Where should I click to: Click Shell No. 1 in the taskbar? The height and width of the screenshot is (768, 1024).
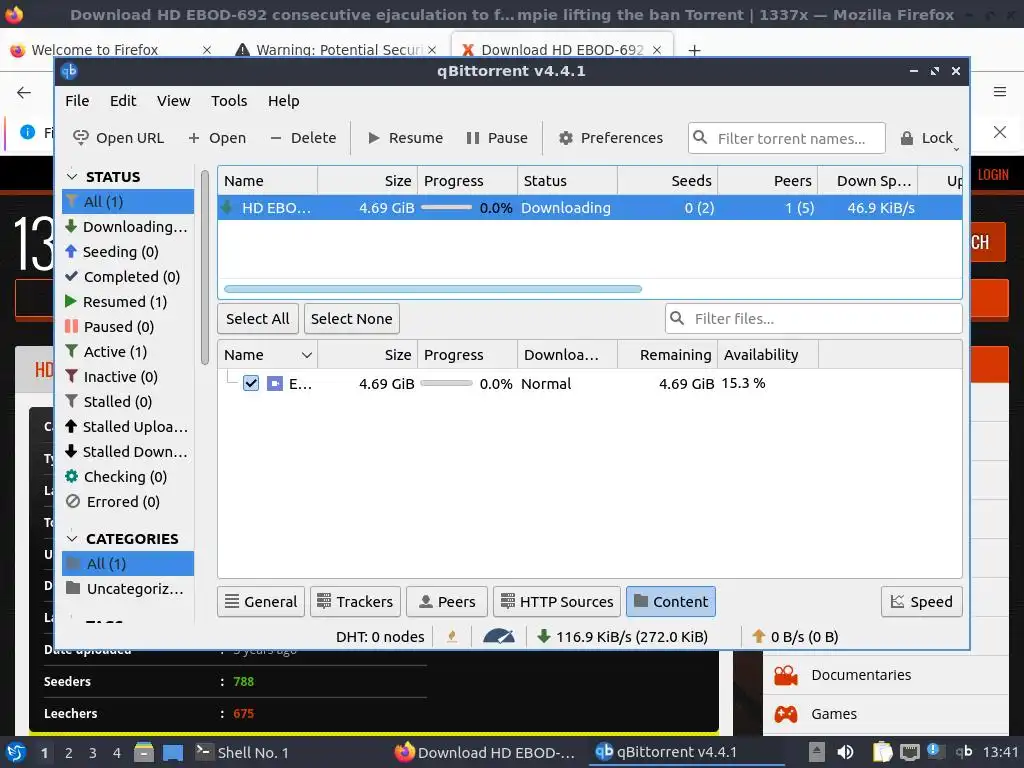[242, 752]
